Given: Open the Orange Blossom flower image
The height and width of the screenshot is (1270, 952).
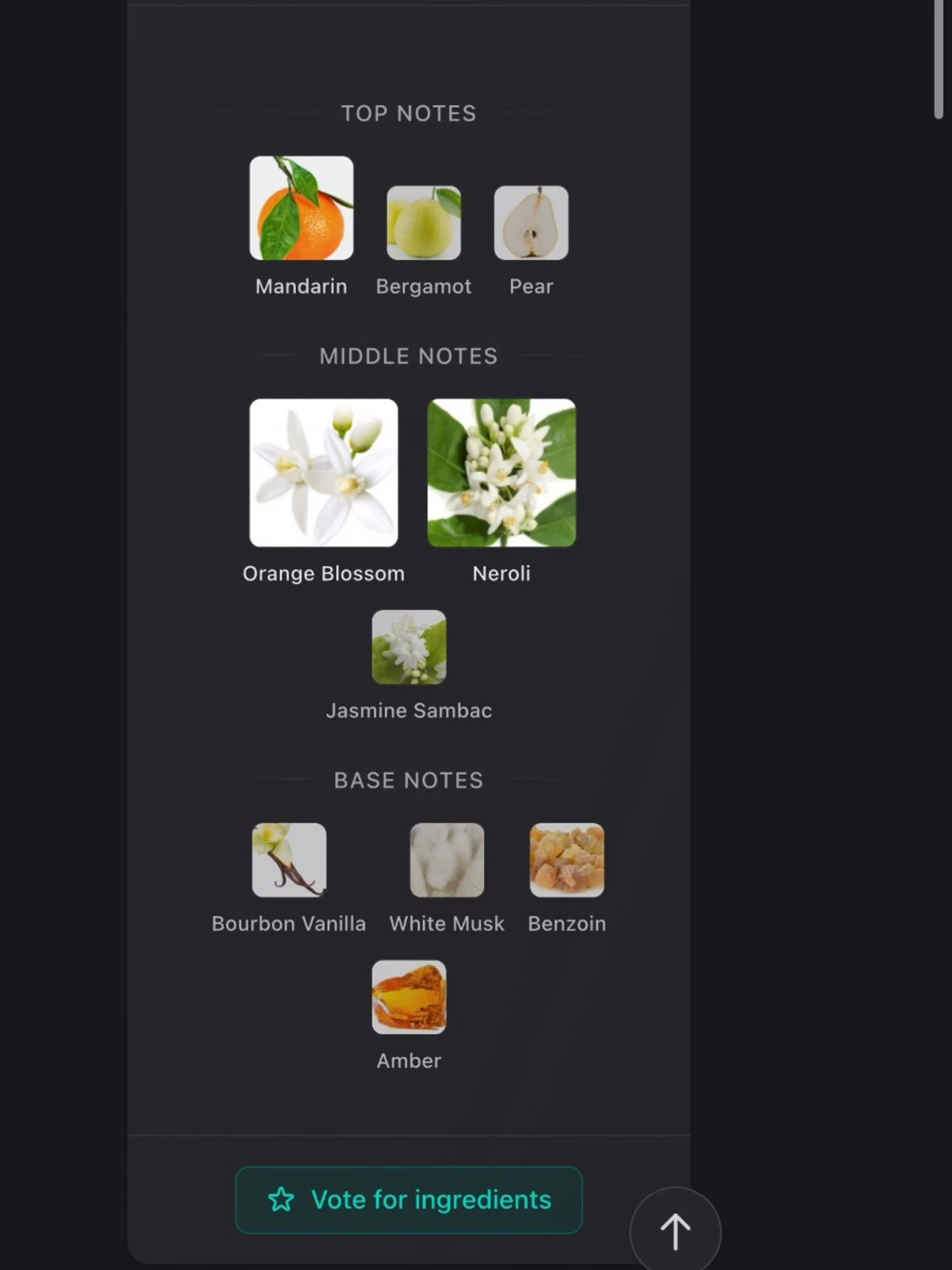Looking at the screenshot, I should coord(323,473).
